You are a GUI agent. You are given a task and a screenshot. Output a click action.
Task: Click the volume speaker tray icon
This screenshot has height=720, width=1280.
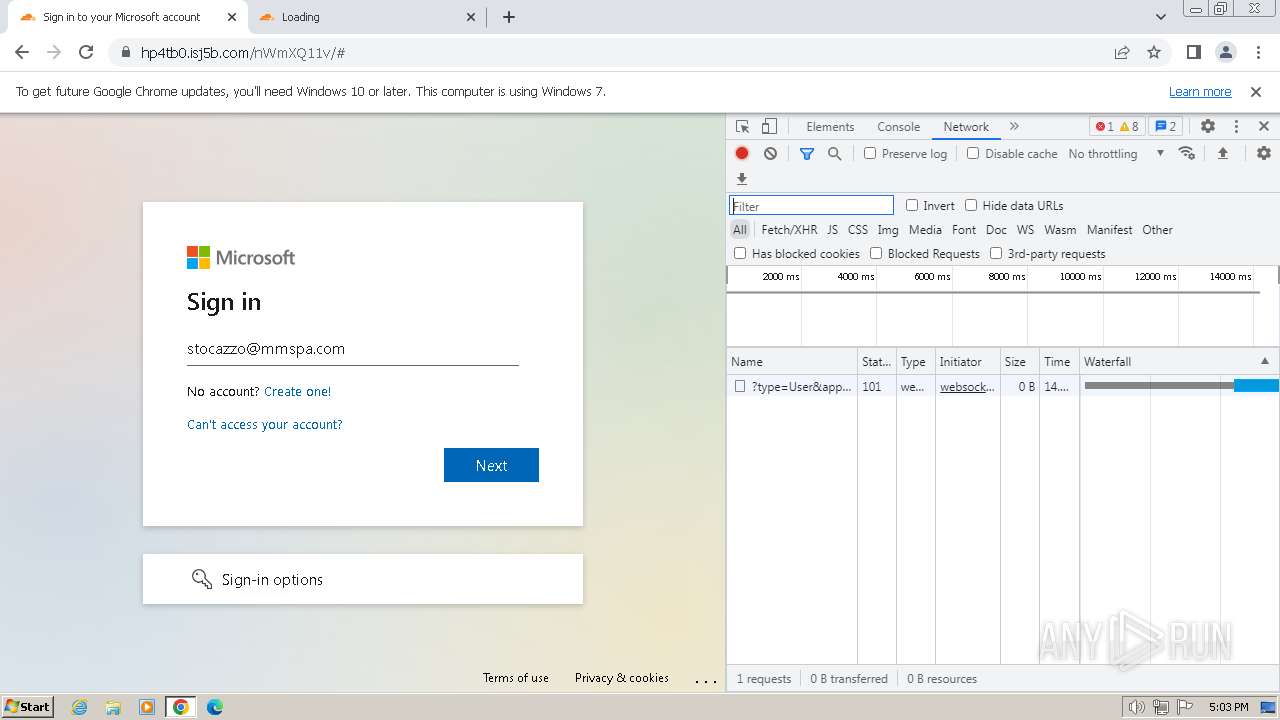pos(1136,707)
